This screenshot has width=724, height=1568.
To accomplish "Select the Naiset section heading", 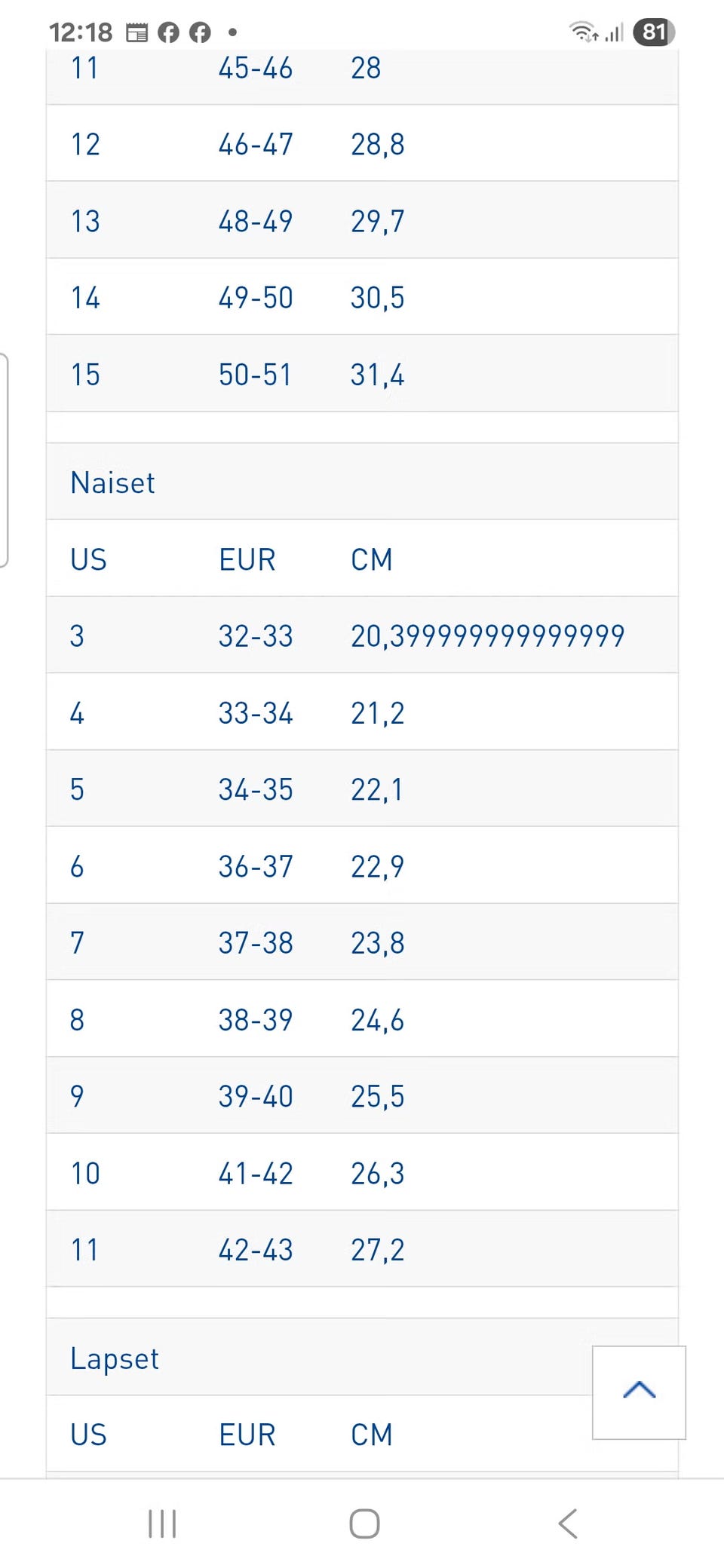I will tap(113, 482).
